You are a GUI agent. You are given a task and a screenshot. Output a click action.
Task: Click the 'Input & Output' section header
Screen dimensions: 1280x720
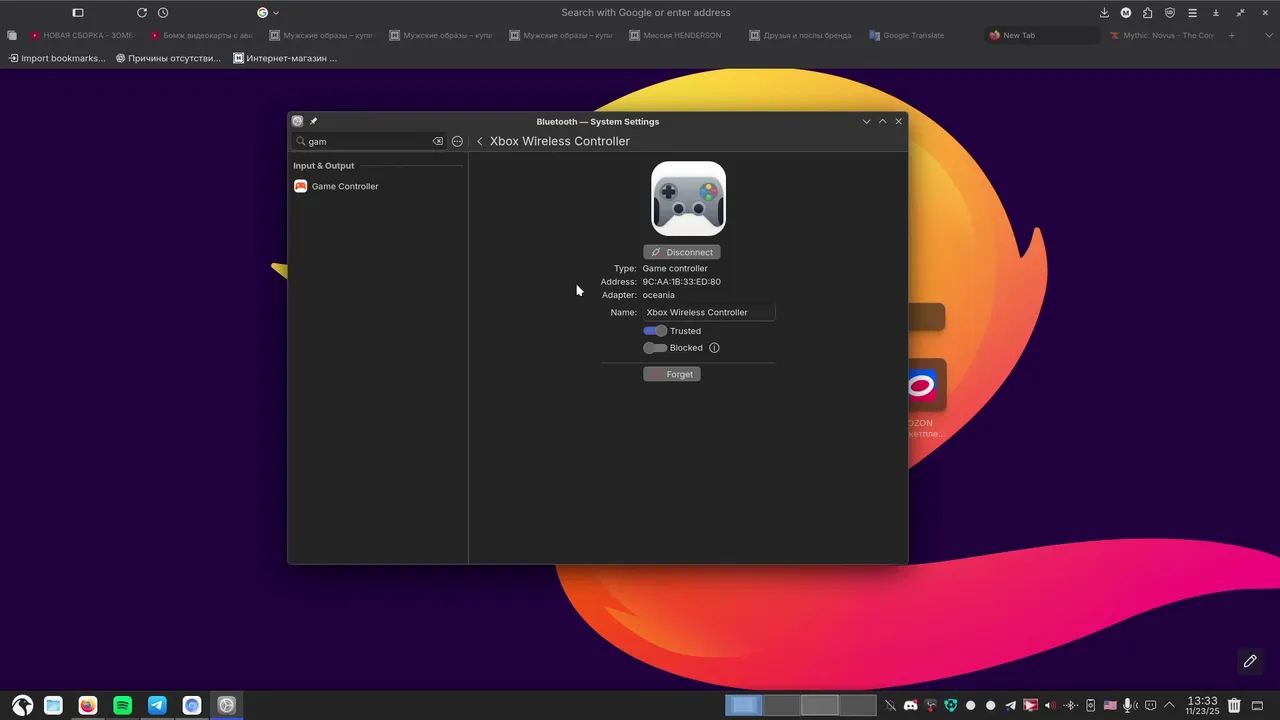pyautogui.click(x=324, y=166)
